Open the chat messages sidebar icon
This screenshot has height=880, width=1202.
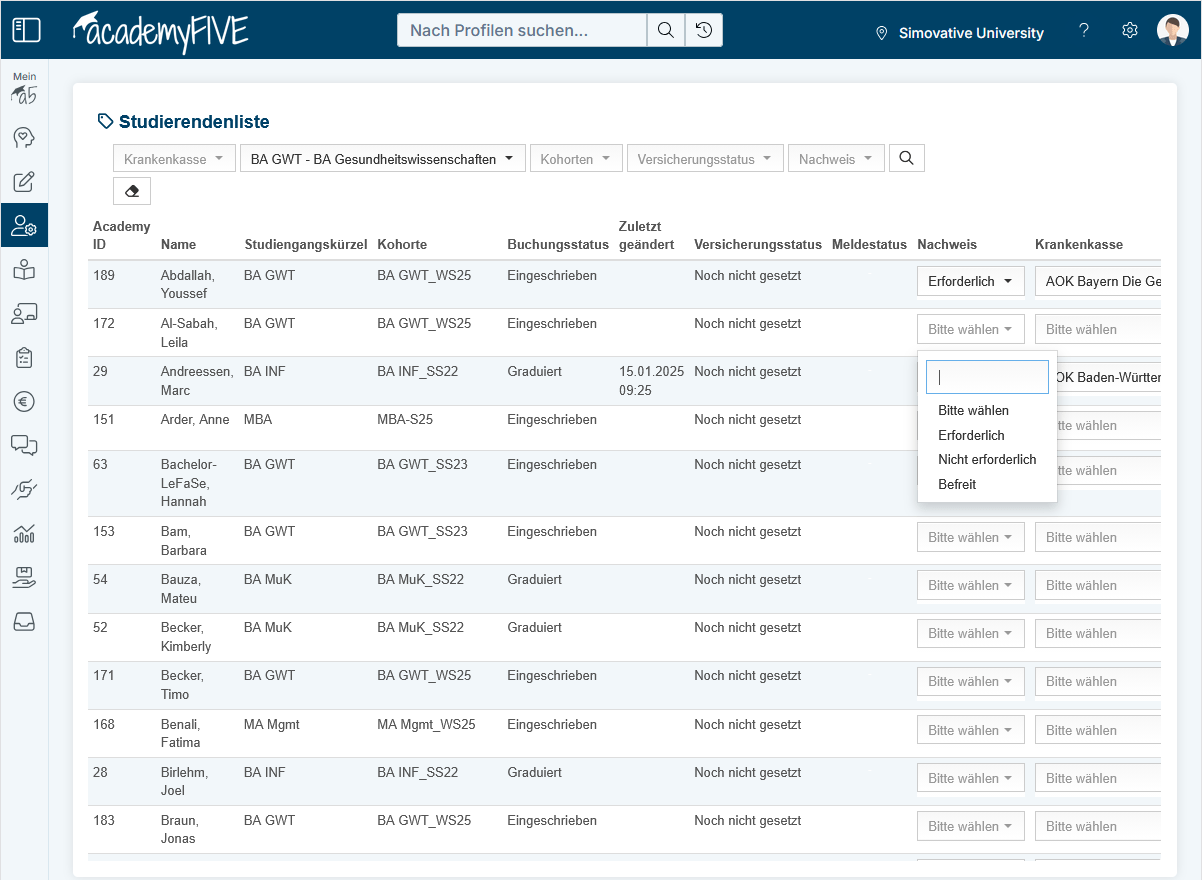tap(24, 445)
